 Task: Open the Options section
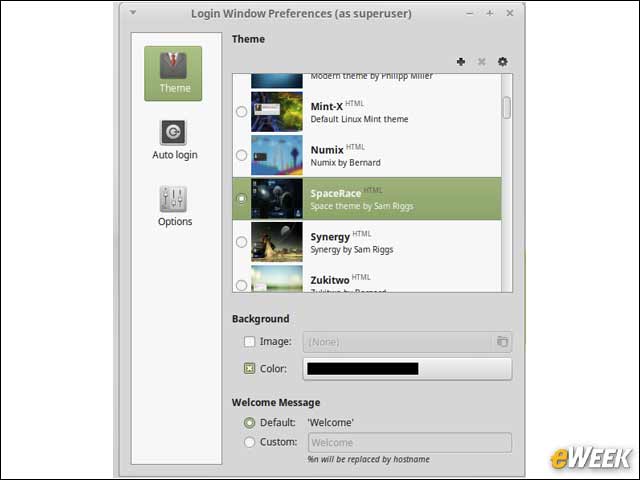(175, 206)
